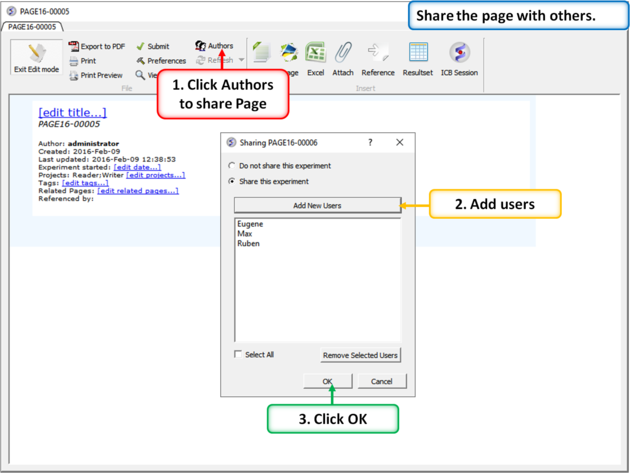This screenshot has width=630, height=473.
Task: Click the Attach paperclip icon
Action: click(x=343, y=54)
